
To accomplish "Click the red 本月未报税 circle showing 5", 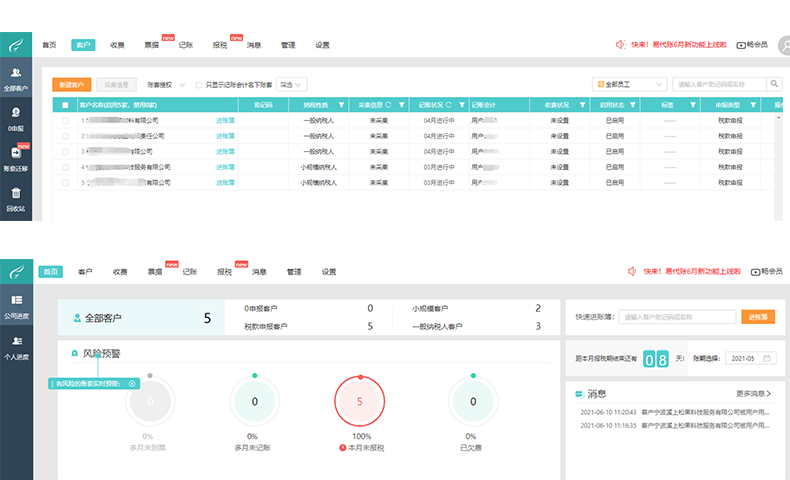I will coord(359,402).
